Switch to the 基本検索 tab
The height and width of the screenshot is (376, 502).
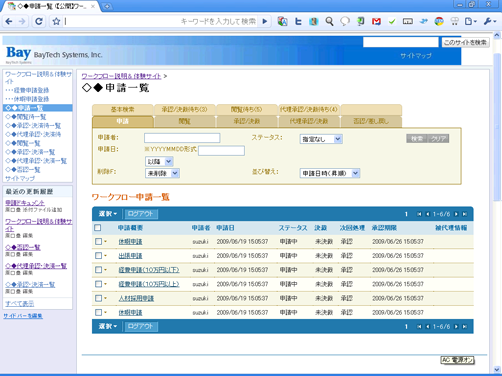point(123,110)
